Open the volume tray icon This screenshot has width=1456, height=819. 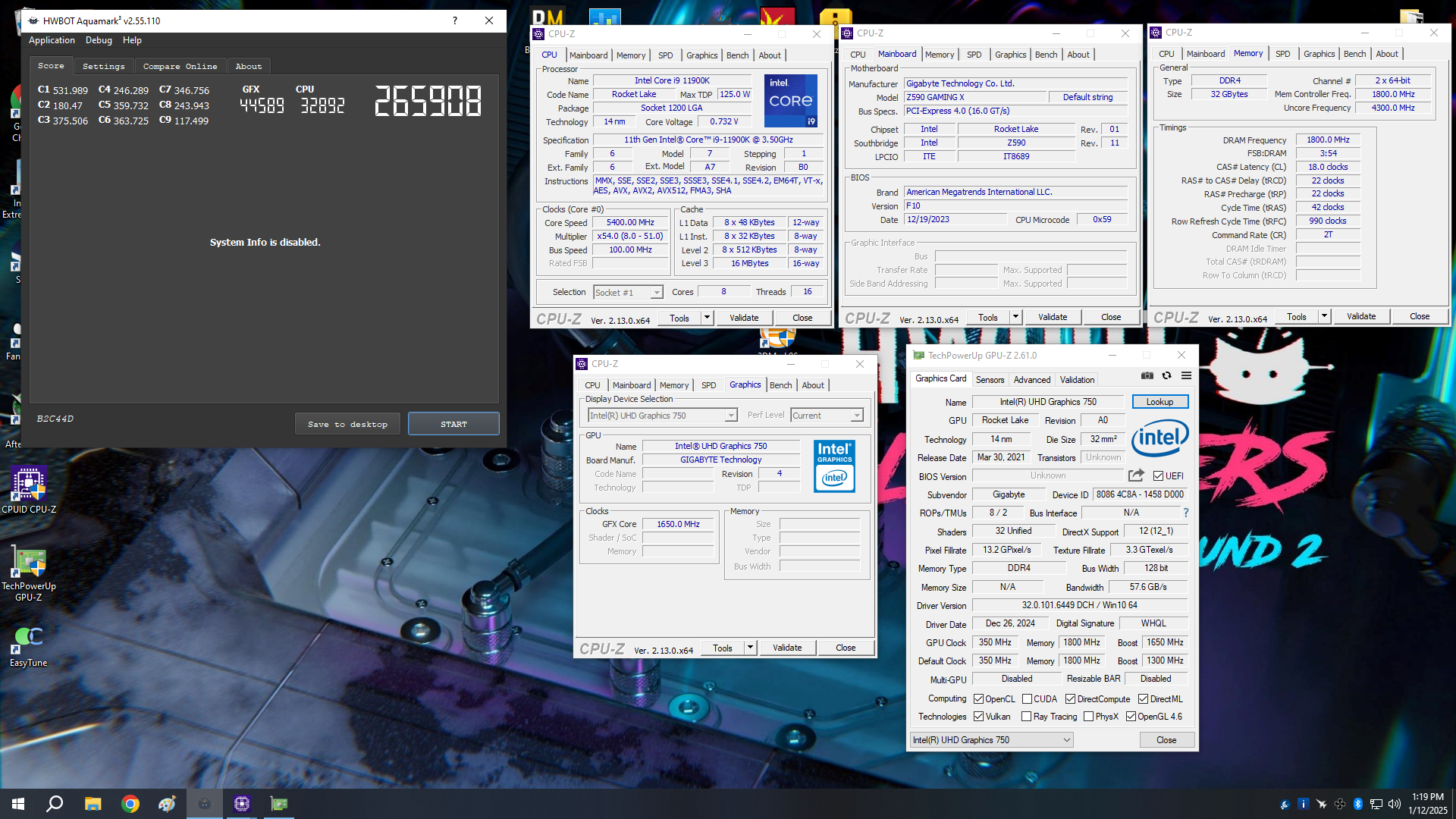pyautogui.click(x=1394, y=804)
